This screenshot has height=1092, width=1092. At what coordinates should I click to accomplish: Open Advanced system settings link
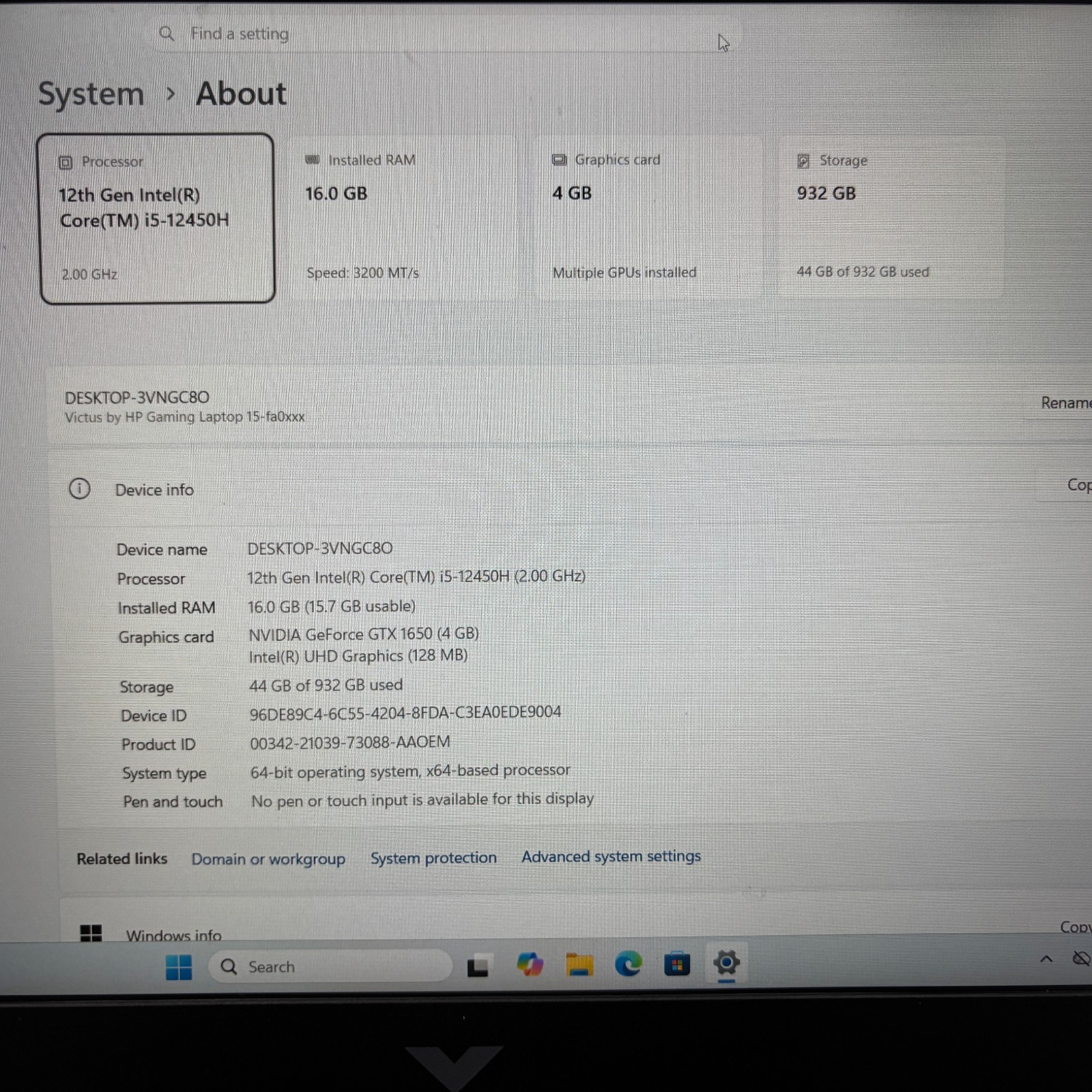[611, 857]
